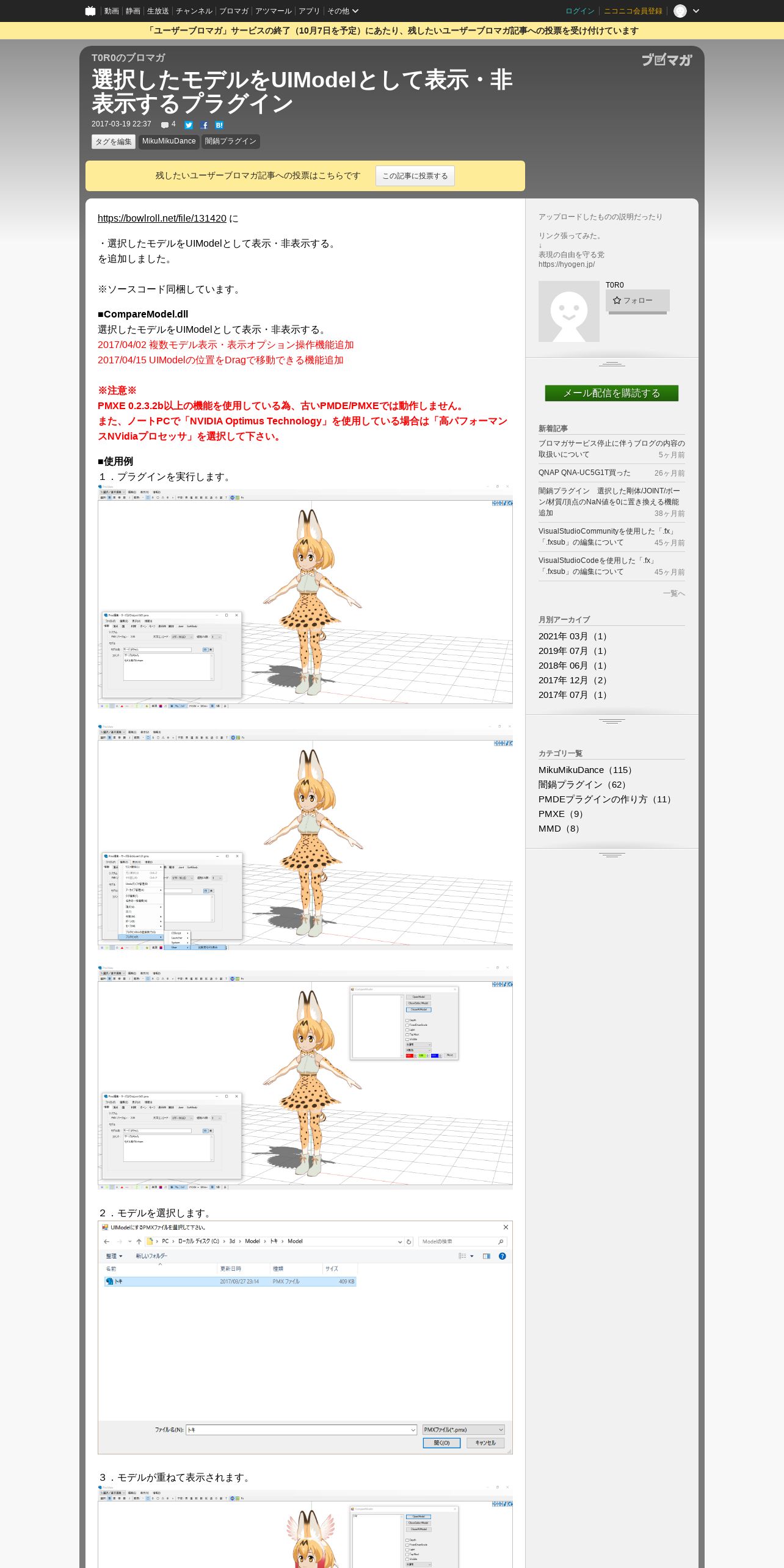Expand the address bar history dropdown
The height and width of the screenshot is (1568, 784).
click(400, 1241)
